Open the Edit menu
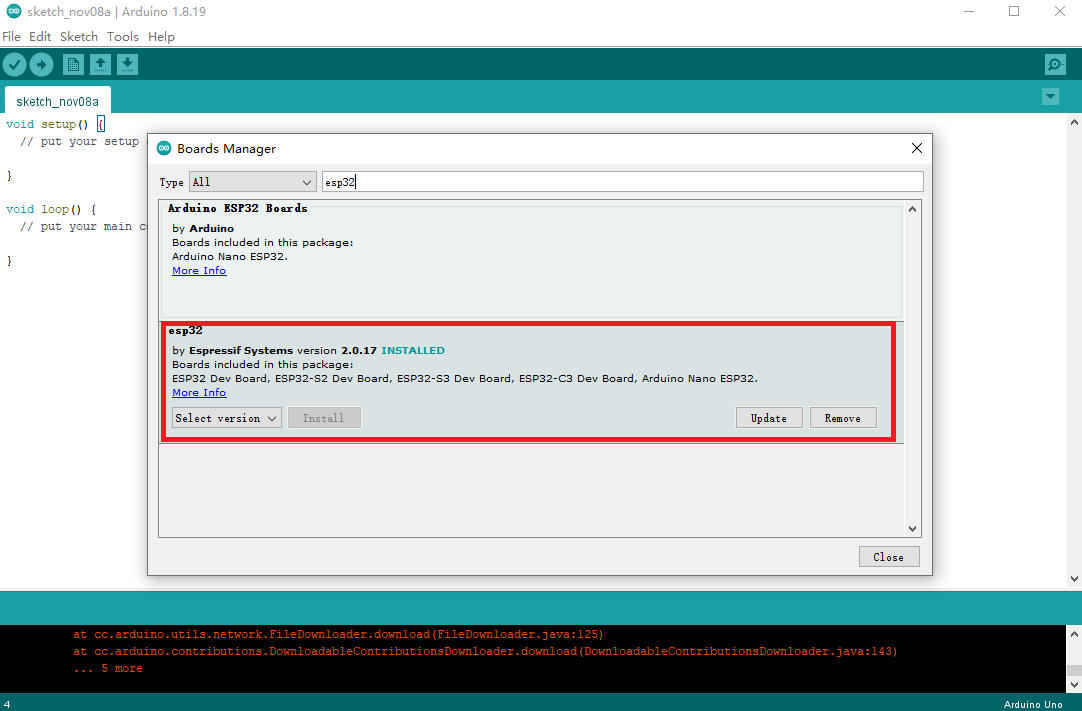Screen dimensions: 1082x711 click(40, 37)
